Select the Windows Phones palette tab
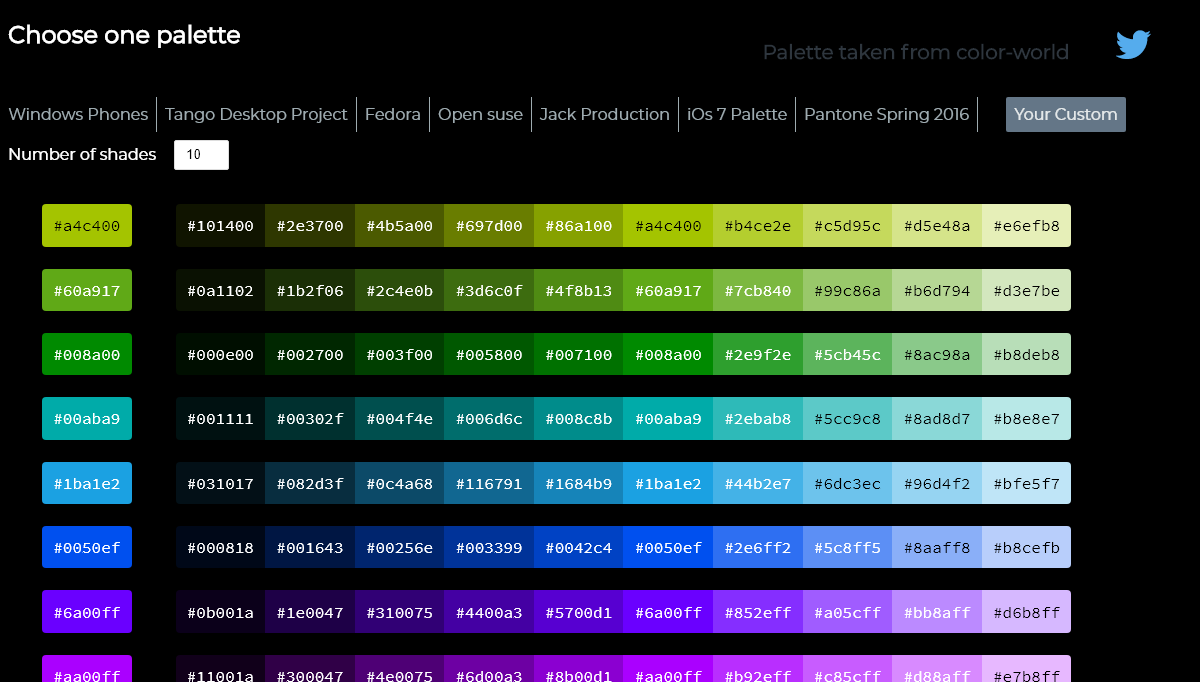Viewport: 1200px width, 682px height. [78, 114]
